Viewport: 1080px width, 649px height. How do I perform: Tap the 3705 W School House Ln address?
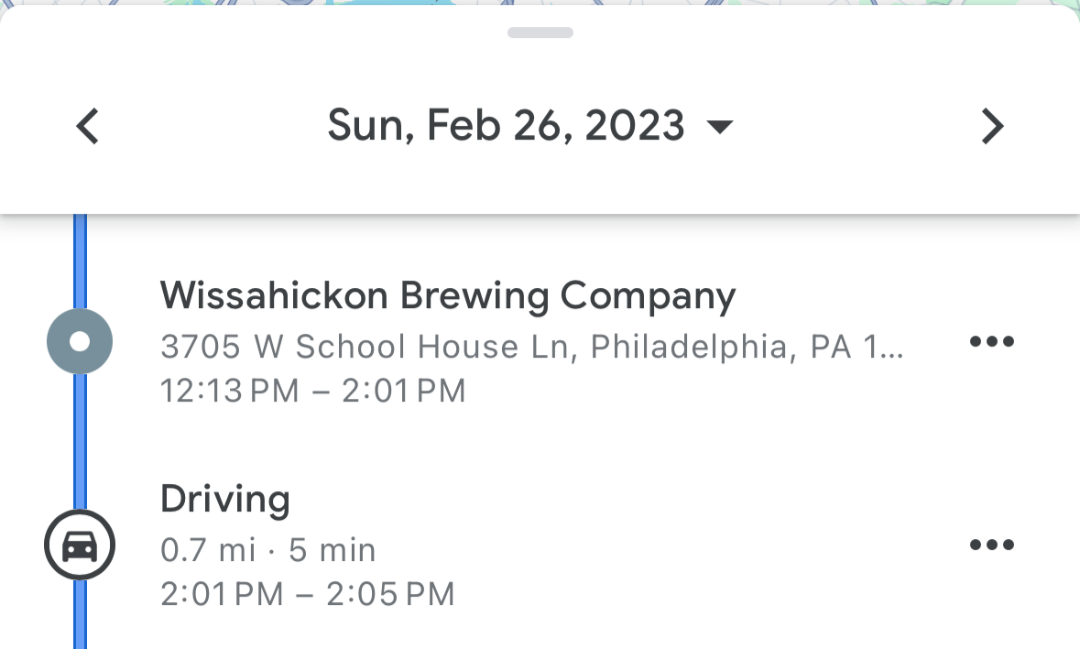click(531, 347)
